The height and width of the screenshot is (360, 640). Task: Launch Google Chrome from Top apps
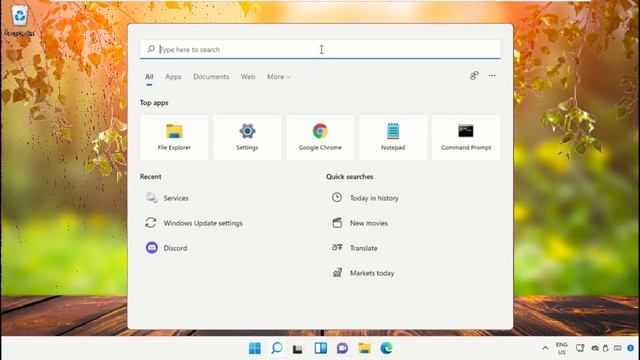pos(320,138)
